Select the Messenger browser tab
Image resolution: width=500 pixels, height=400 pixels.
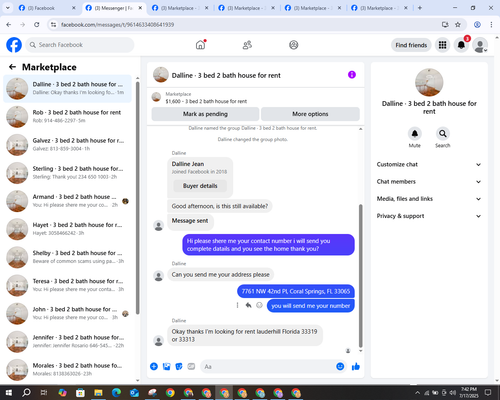coord(113,8)
